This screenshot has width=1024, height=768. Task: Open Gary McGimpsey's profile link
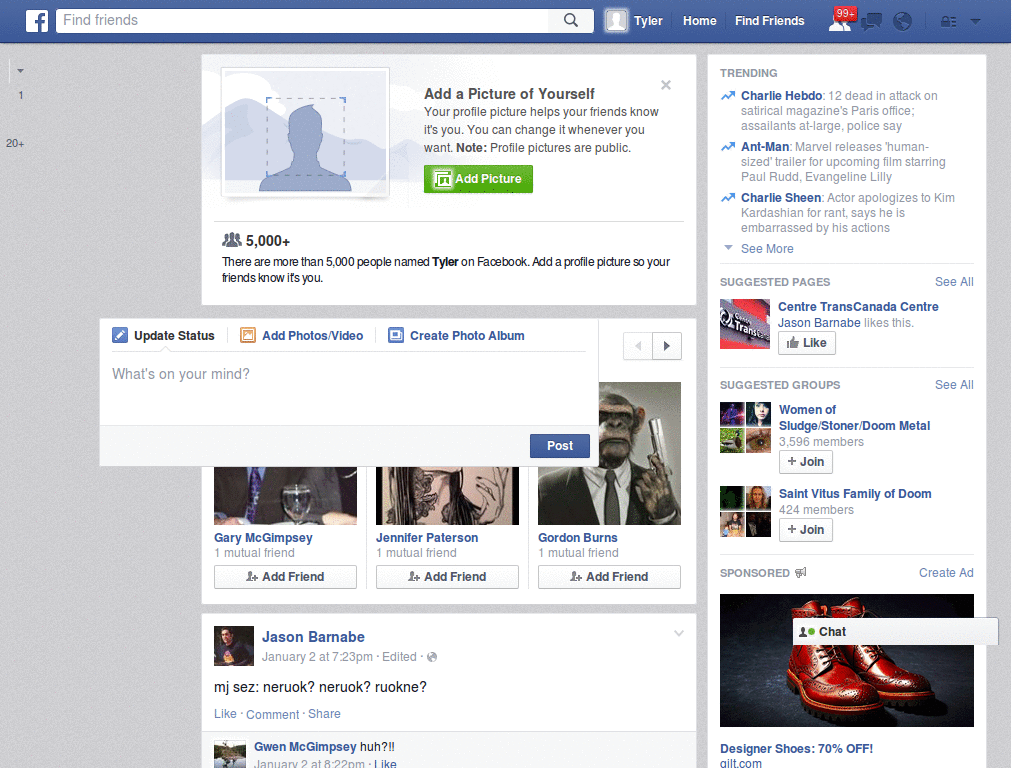pos(263,537)
